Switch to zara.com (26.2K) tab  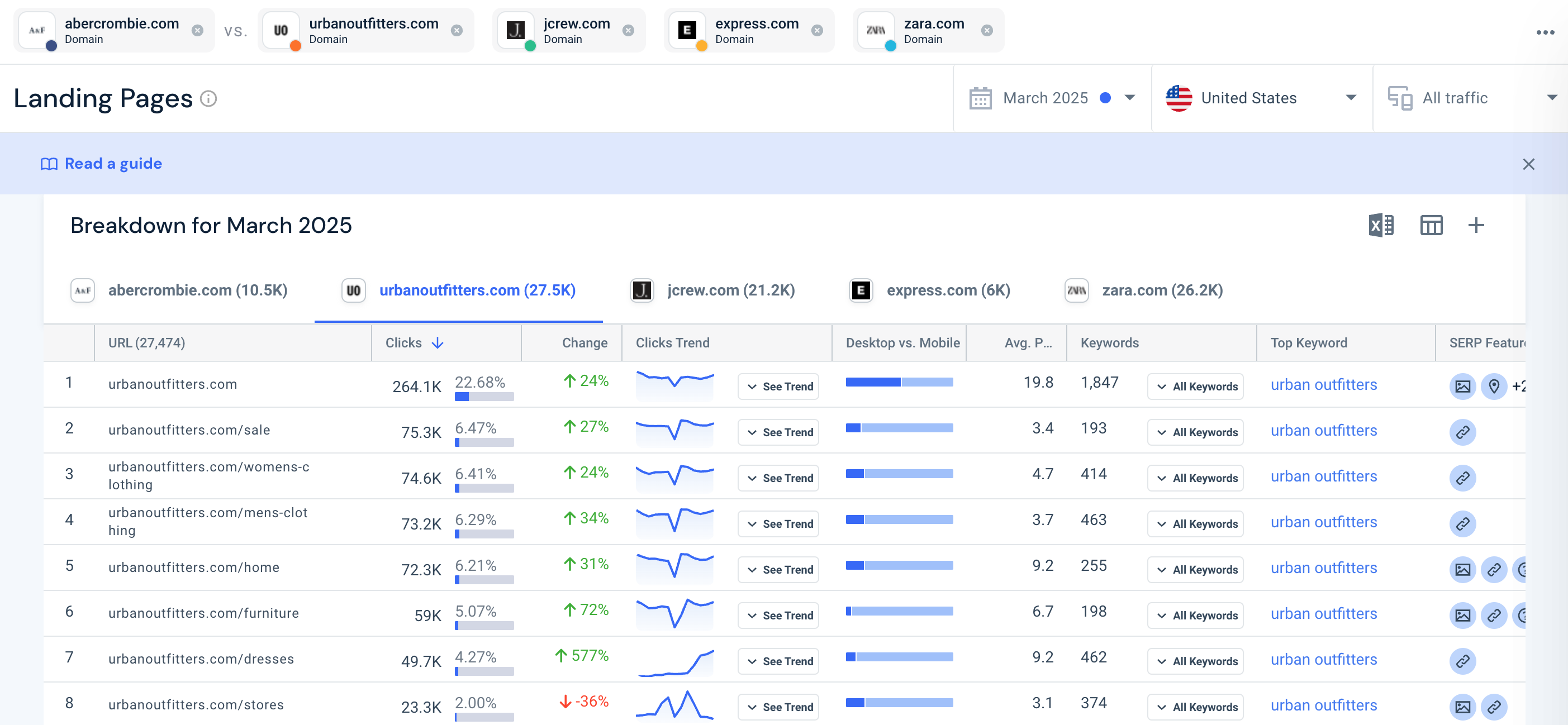1144,291
